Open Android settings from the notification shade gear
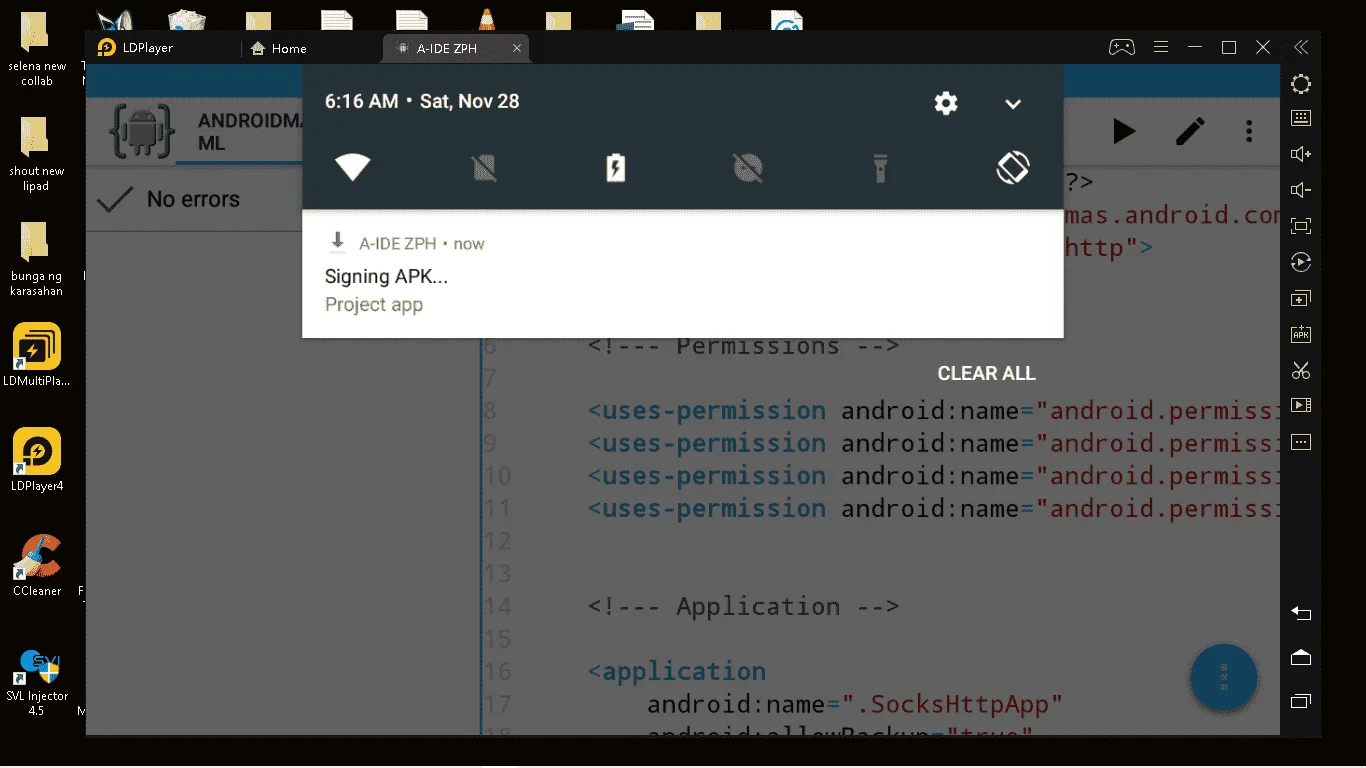This screenshot has height=768, width=1366. tap(946, 103)
